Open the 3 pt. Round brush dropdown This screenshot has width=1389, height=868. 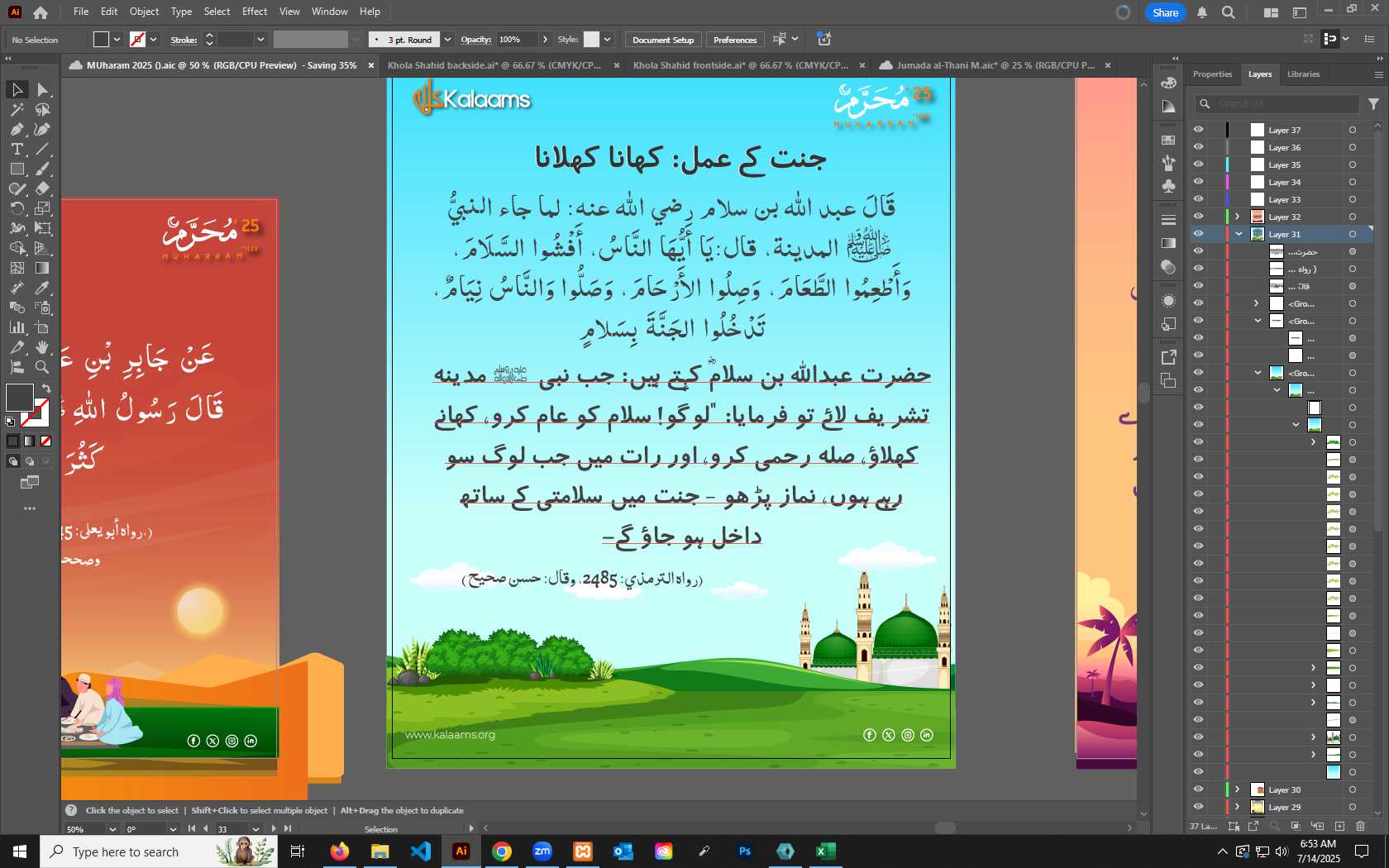click(447, 40)
